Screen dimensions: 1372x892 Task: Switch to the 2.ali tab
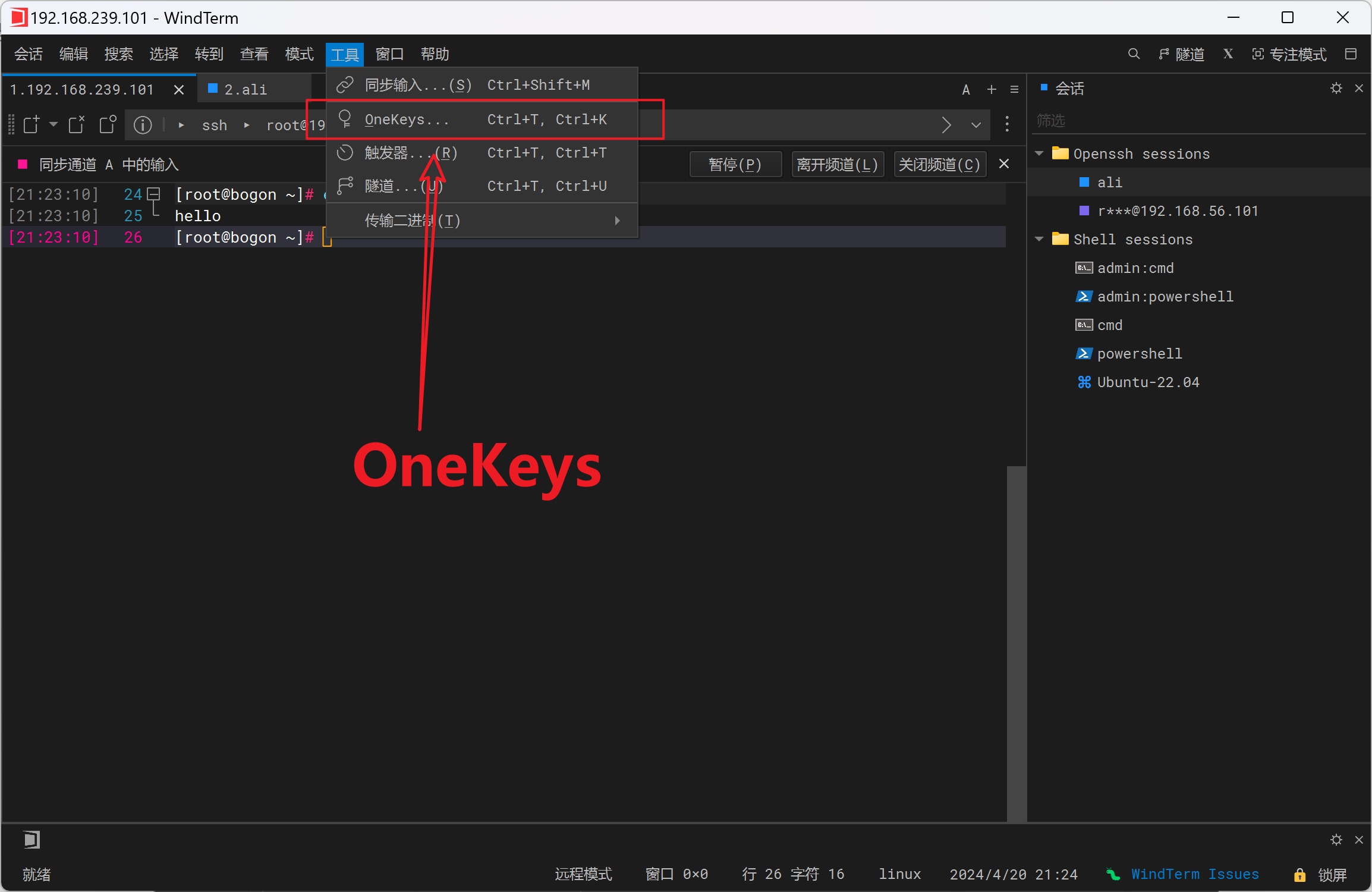point(245,90)
